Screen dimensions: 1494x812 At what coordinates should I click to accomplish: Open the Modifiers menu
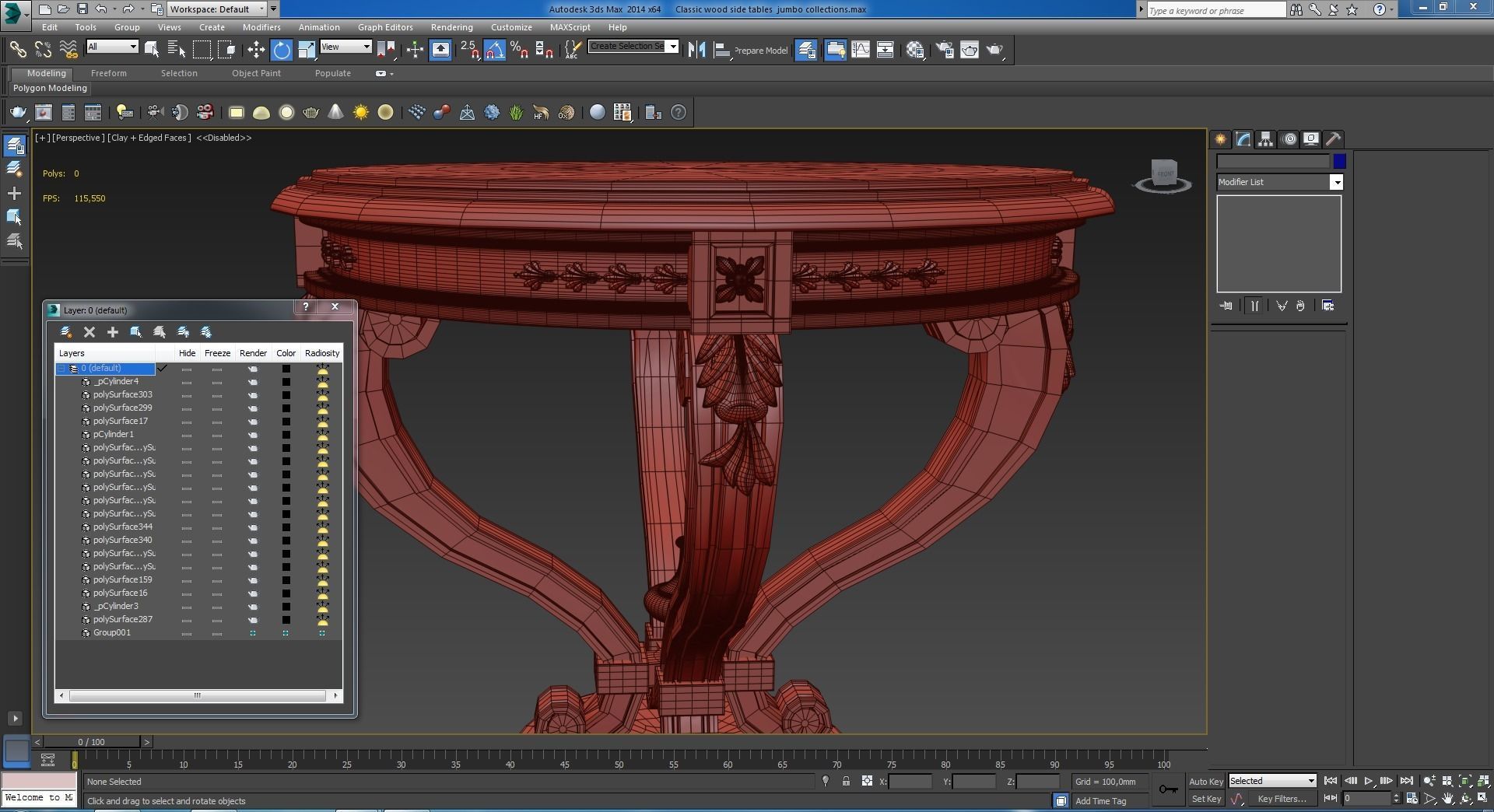[x=261, y=27]
